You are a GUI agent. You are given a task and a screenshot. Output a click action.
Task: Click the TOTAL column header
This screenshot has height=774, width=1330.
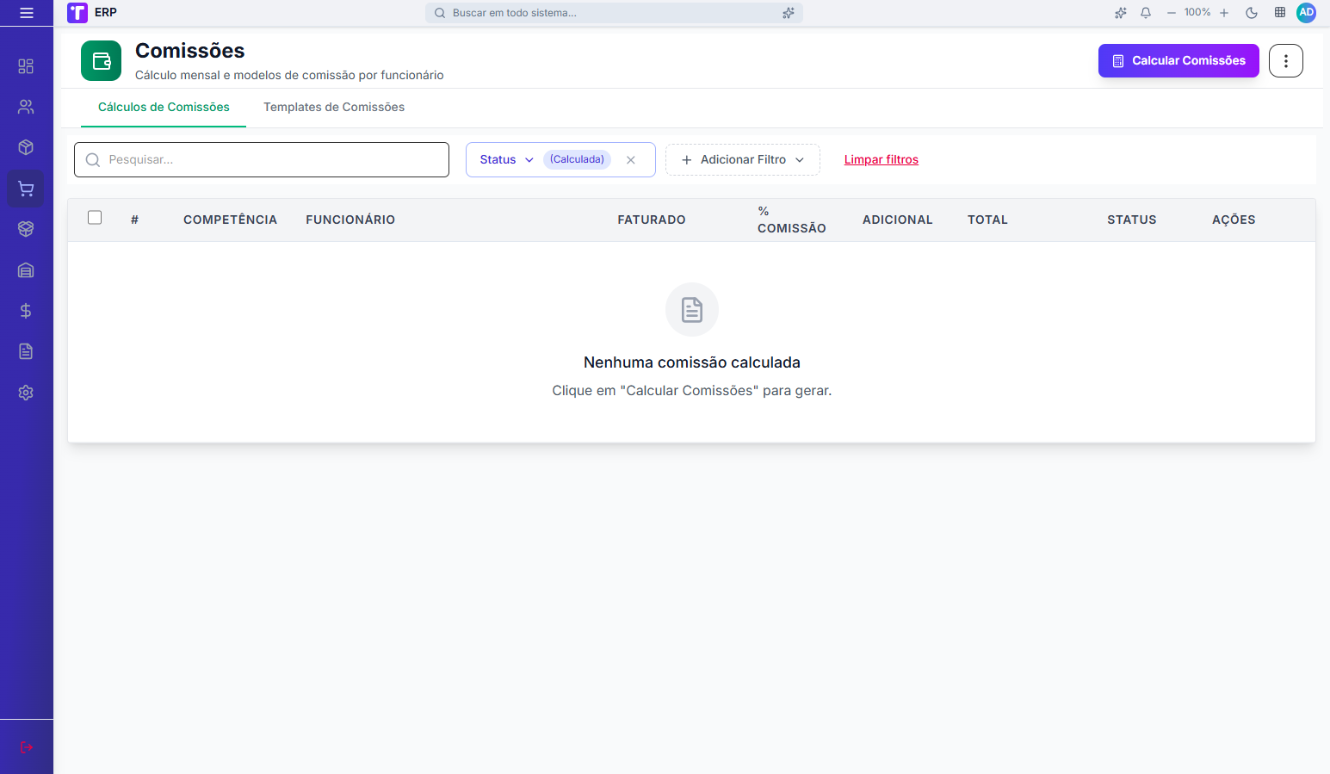988,220
